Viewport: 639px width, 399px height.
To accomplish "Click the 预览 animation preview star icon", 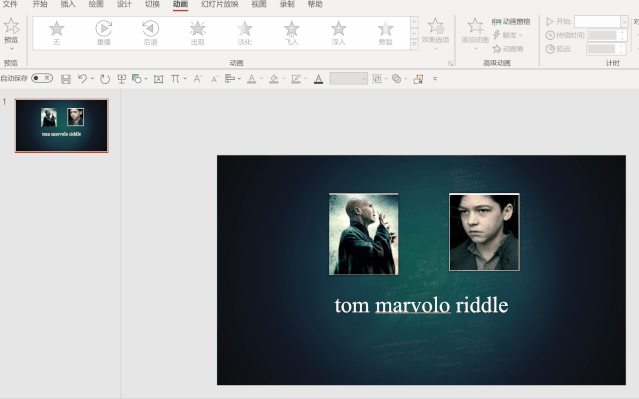I will click(11, 26).
